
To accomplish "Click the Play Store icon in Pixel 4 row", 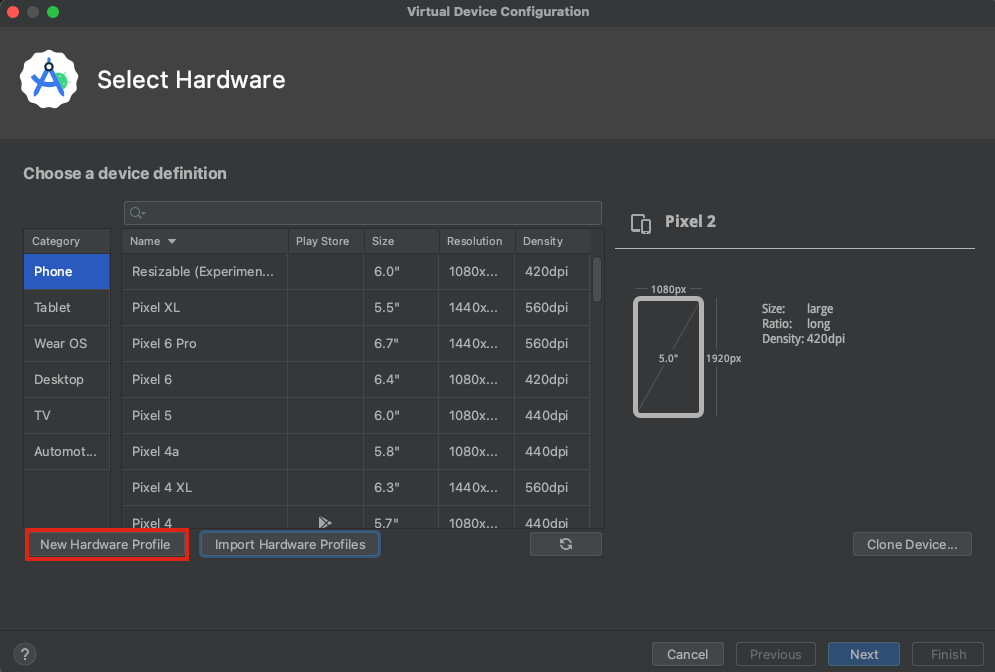I will (x=325, y=522).
